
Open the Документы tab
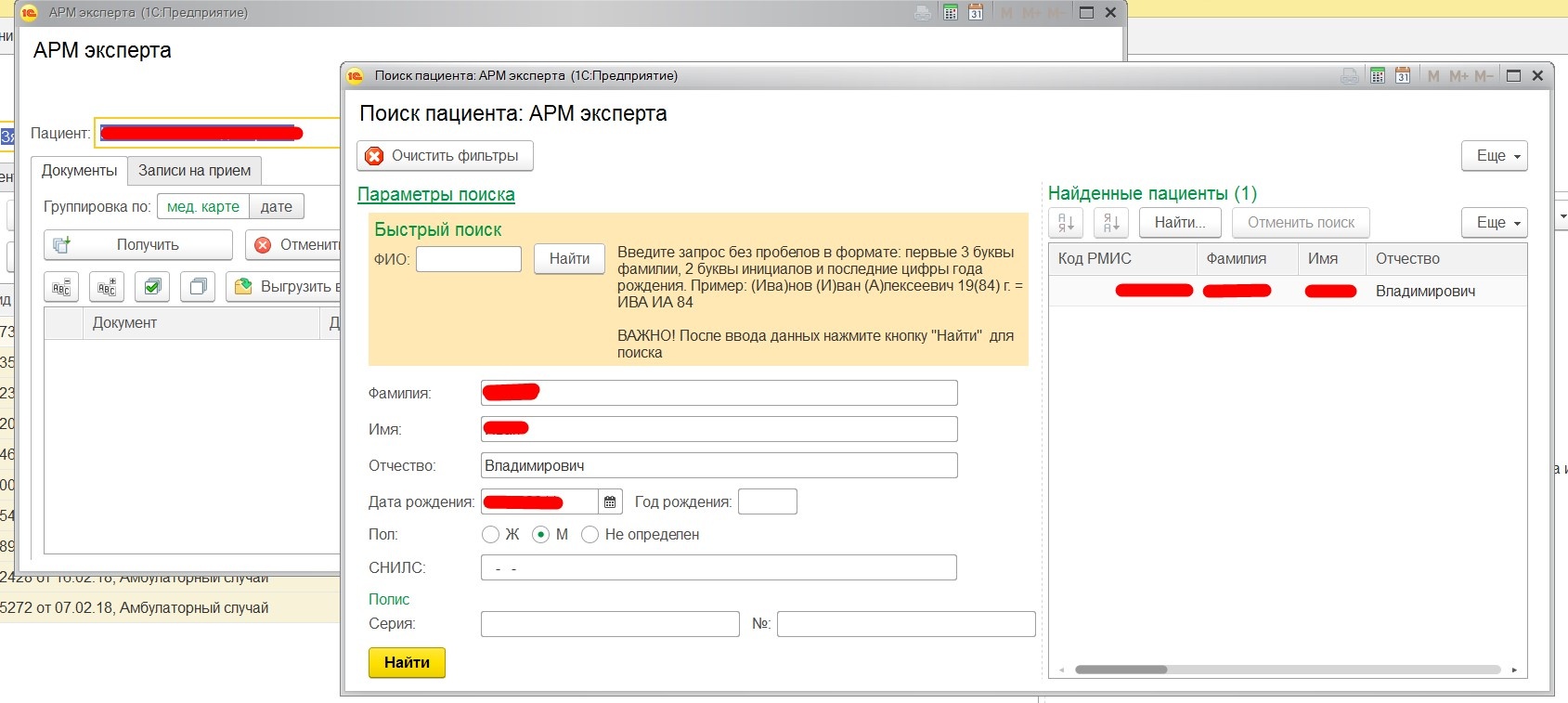79,171
